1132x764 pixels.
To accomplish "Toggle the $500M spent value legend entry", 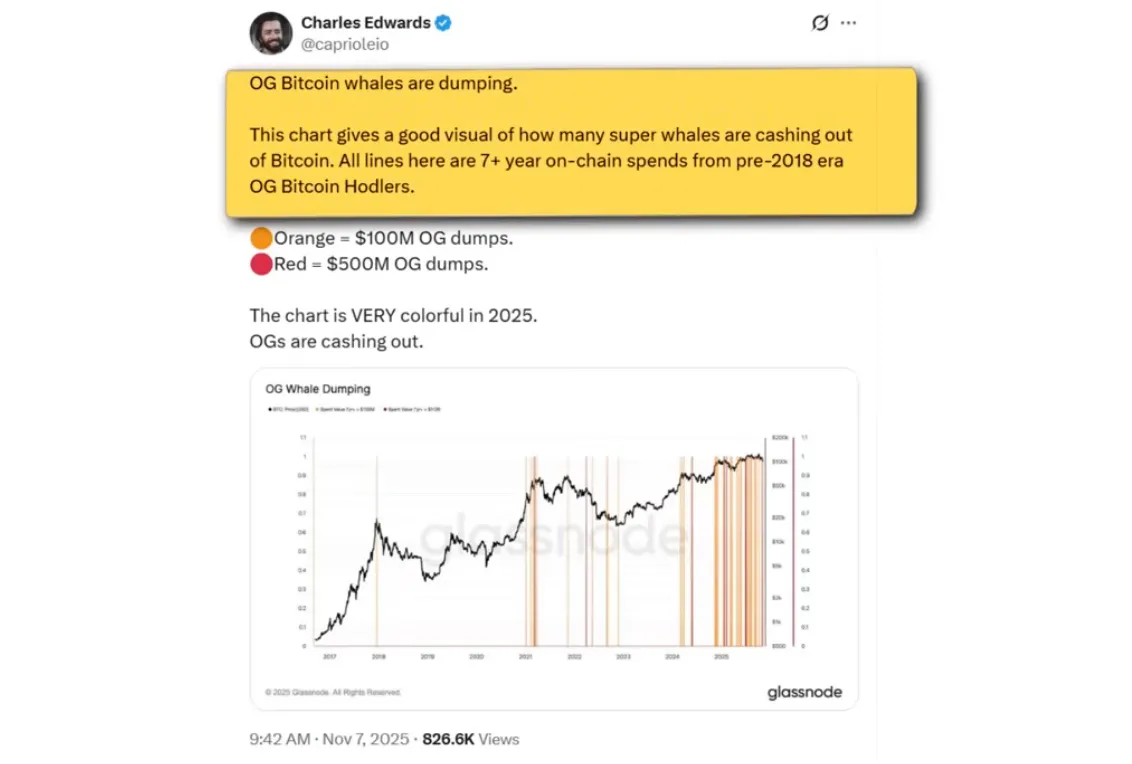I will pyautogui.click(x=415, y=410).
